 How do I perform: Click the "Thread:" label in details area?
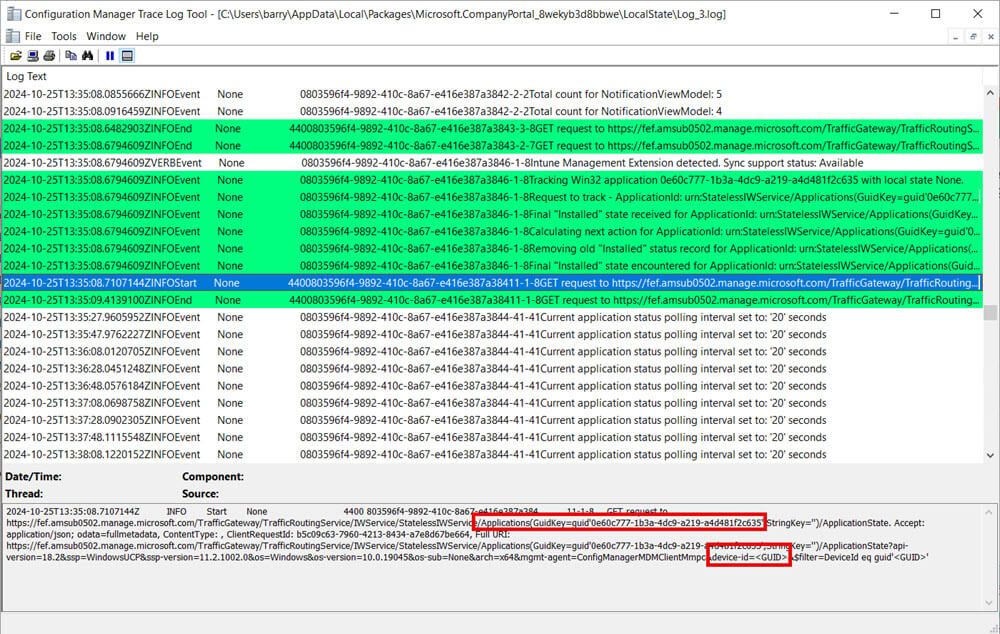(x=24, y=494)
